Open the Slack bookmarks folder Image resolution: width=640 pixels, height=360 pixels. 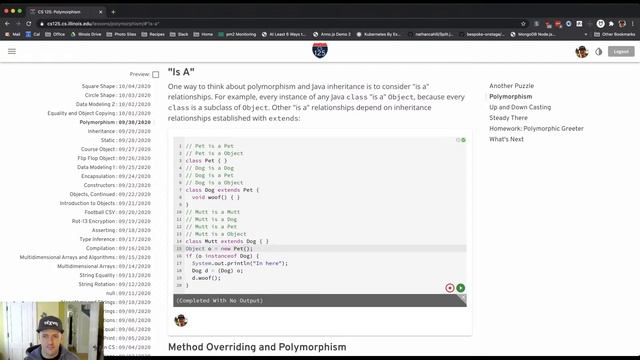179,34
